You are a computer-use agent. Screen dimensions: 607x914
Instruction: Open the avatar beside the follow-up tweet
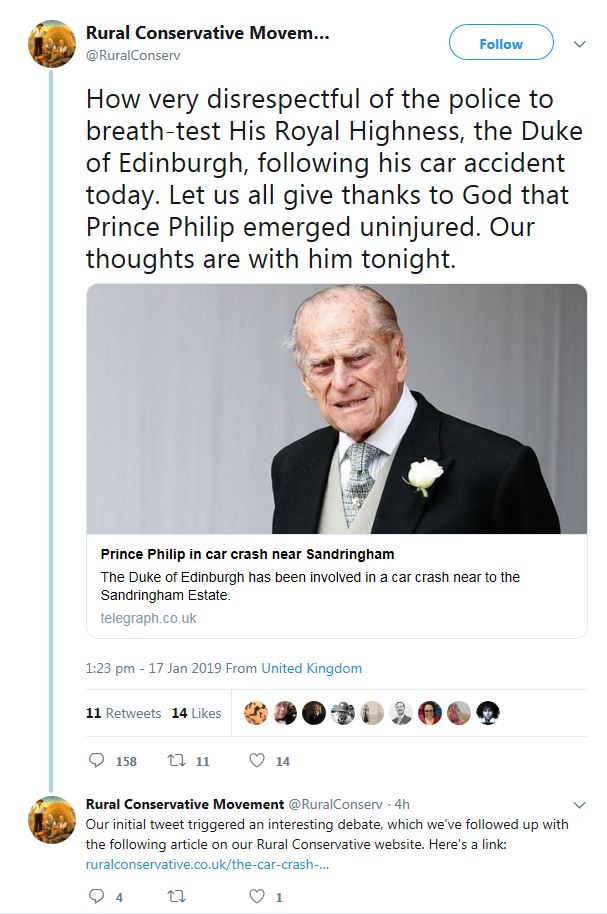[x=52, y=820]
